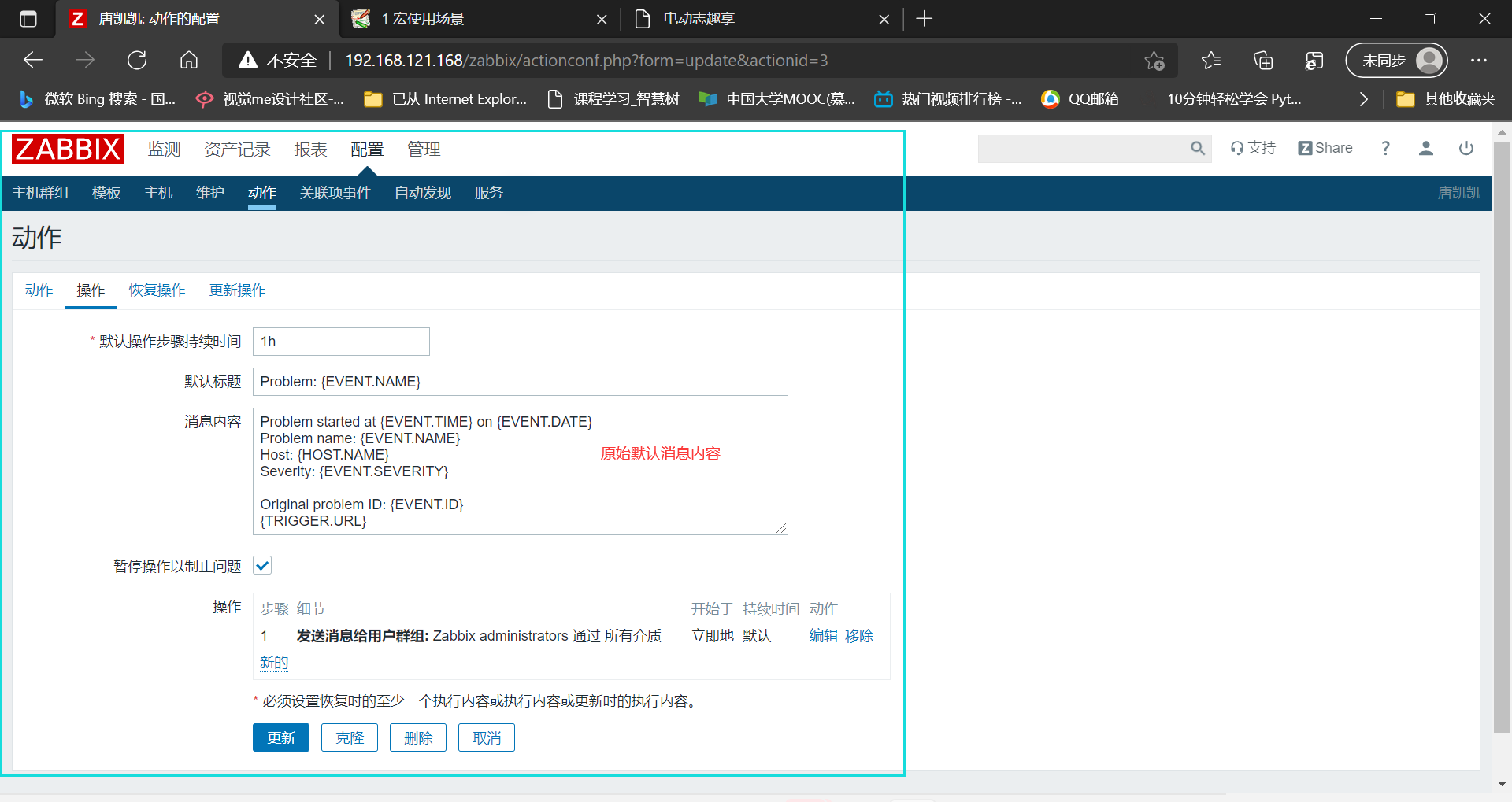Image resolution: width=1512 pixels, height=802 pixels.
Task: Open the 视觉me设计社区 bookmark
Action: 270,99
